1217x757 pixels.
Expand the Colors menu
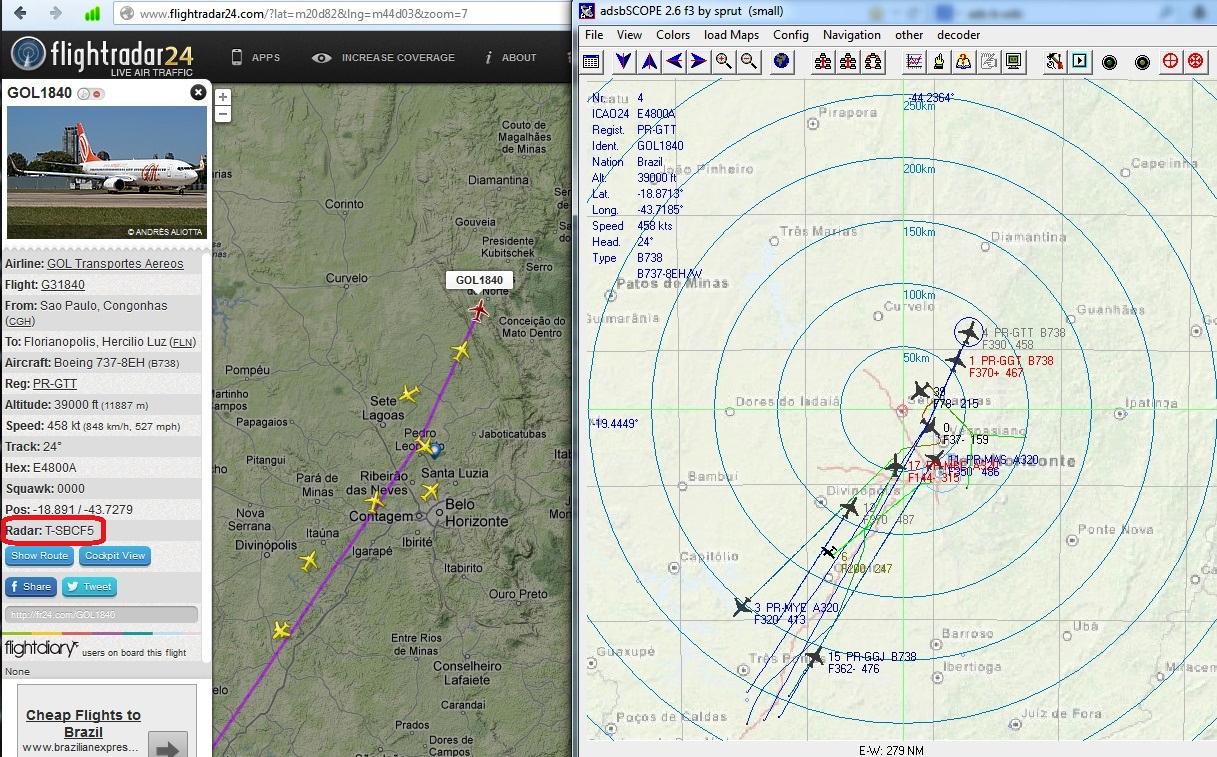click(x=673, y=35)
